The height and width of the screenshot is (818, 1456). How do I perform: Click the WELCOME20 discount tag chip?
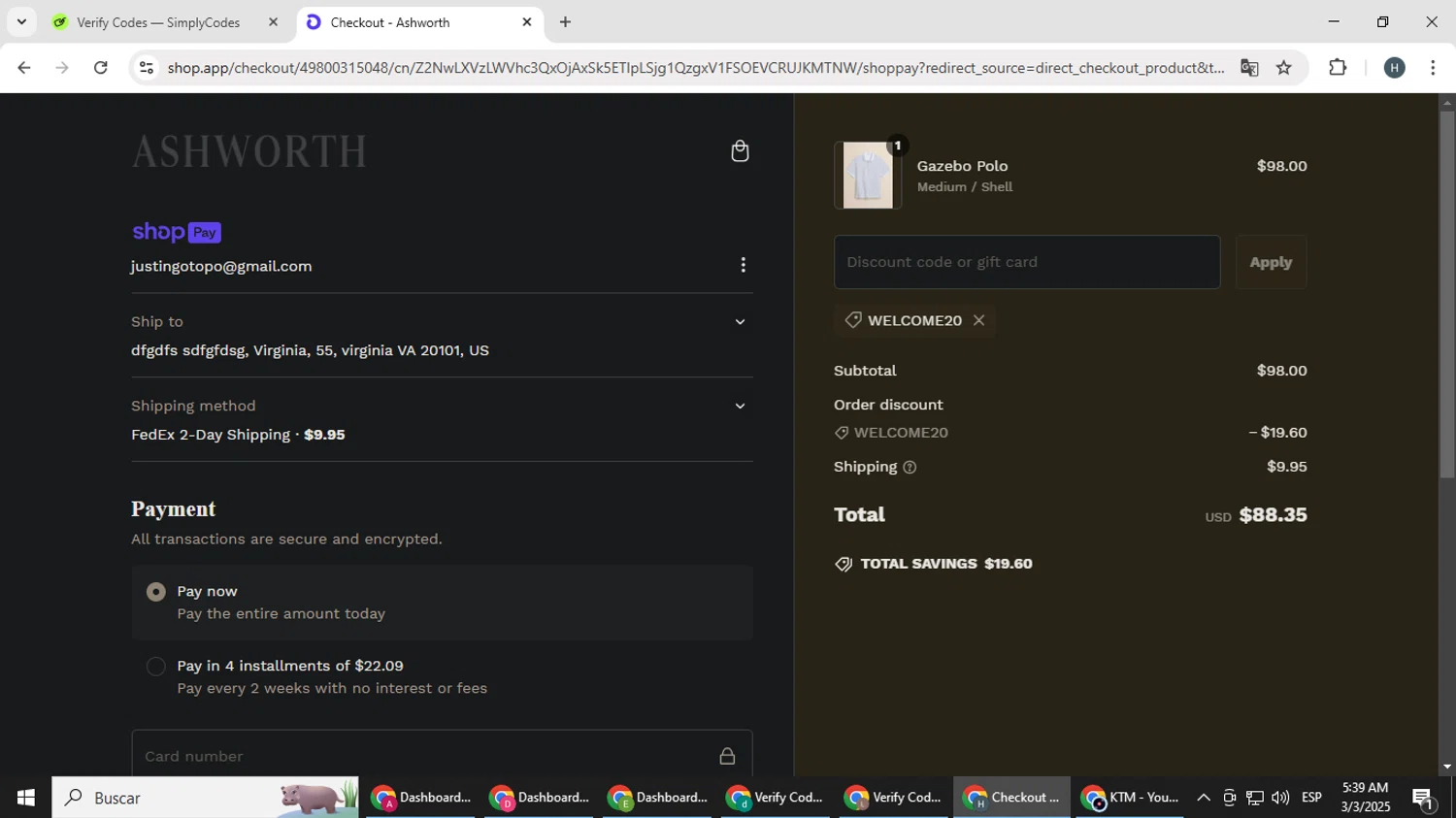[x=914, y=320]
